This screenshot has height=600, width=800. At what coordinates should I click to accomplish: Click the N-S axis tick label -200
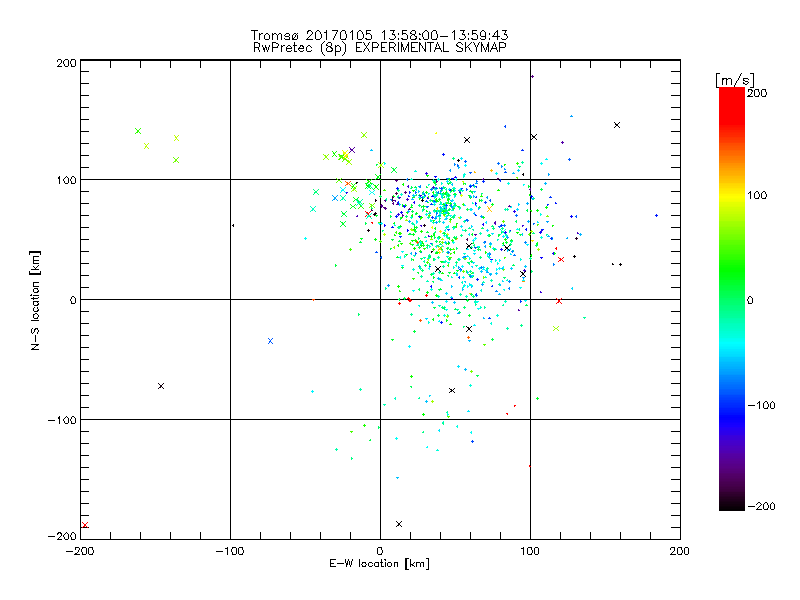coord(62,536)
